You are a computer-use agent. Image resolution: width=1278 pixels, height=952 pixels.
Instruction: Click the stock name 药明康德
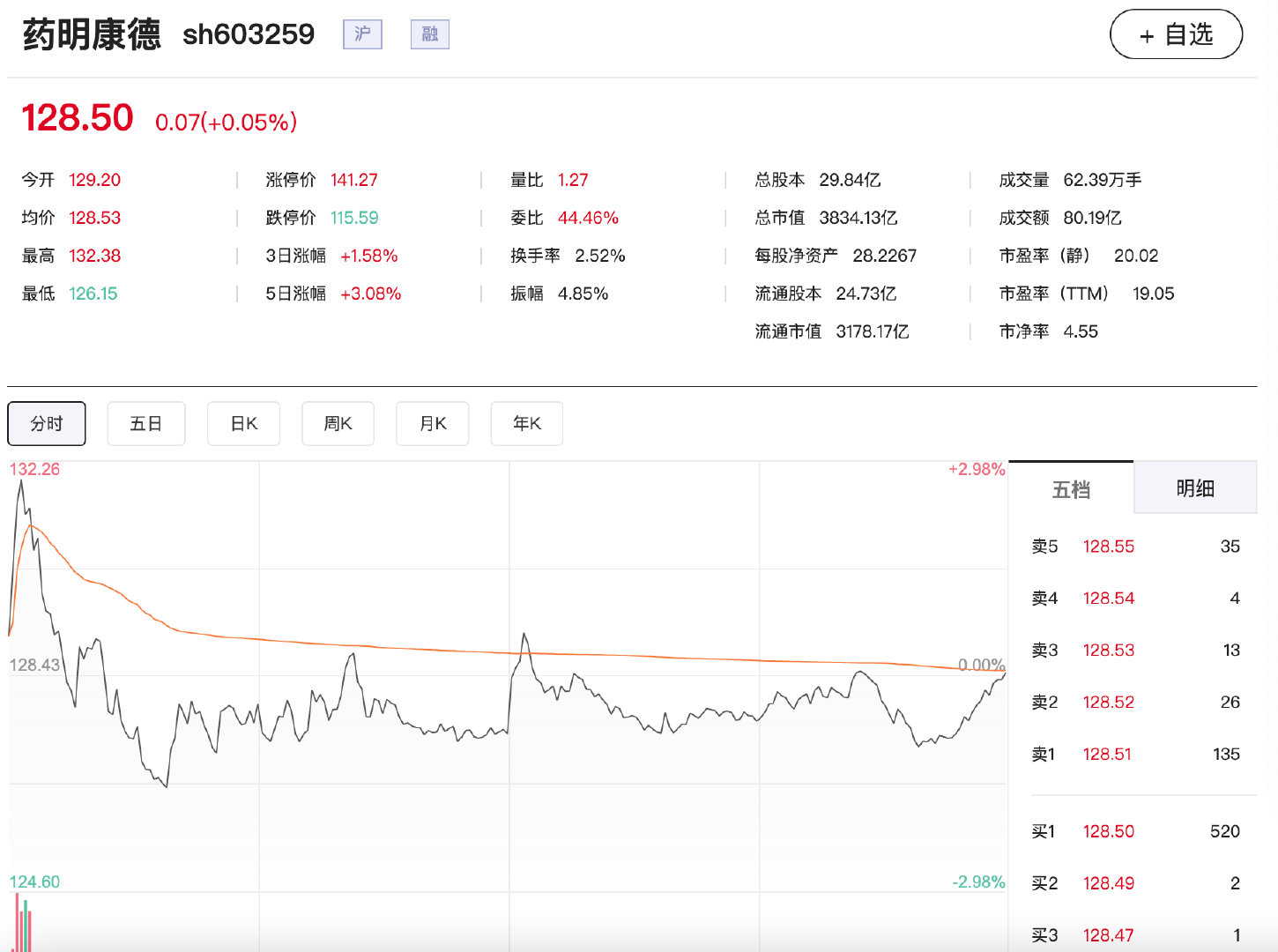(92, 34)
